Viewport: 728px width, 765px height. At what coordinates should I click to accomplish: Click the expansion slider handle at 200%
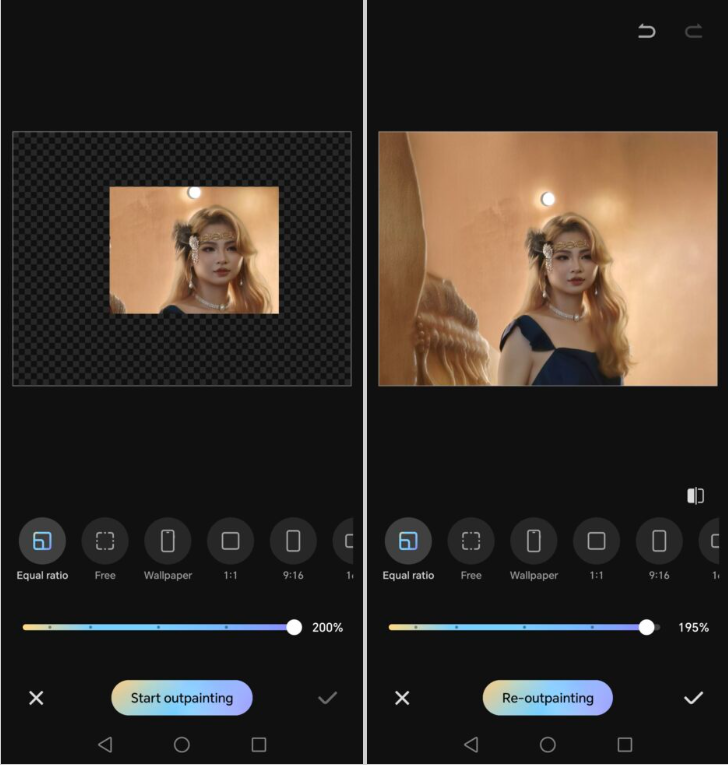click(x=294, y=627)
